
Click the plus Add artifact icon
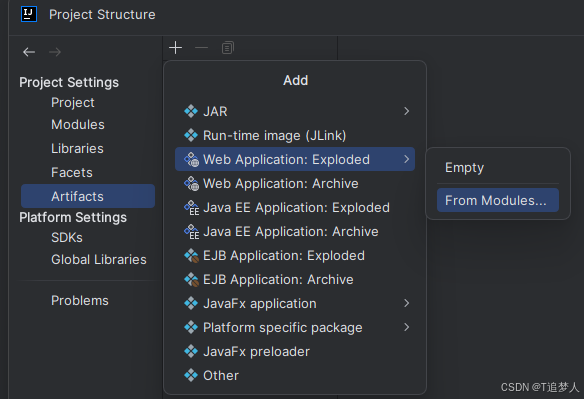tap(175, 48)
